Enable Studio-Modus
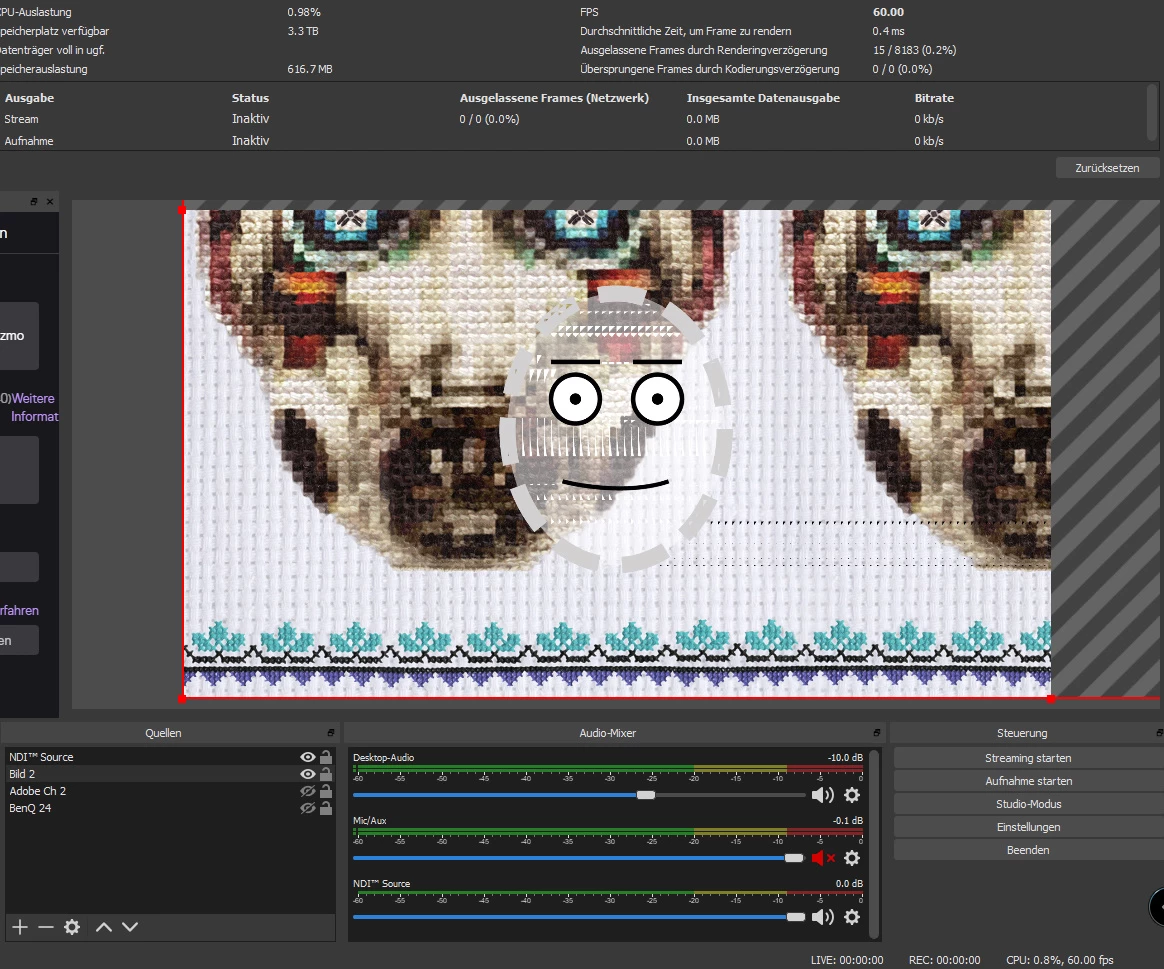 pyautogui.click(x=1028, y=804)
